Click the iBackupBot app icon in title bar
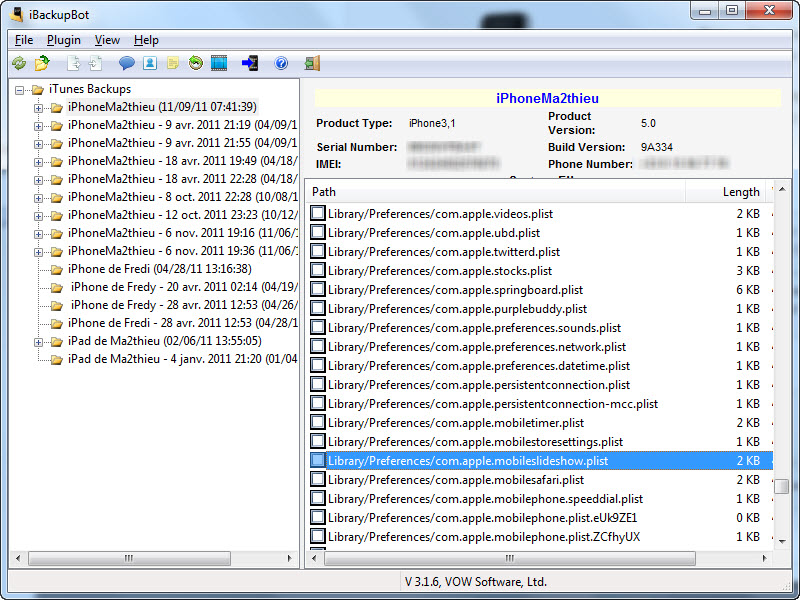 17,14
